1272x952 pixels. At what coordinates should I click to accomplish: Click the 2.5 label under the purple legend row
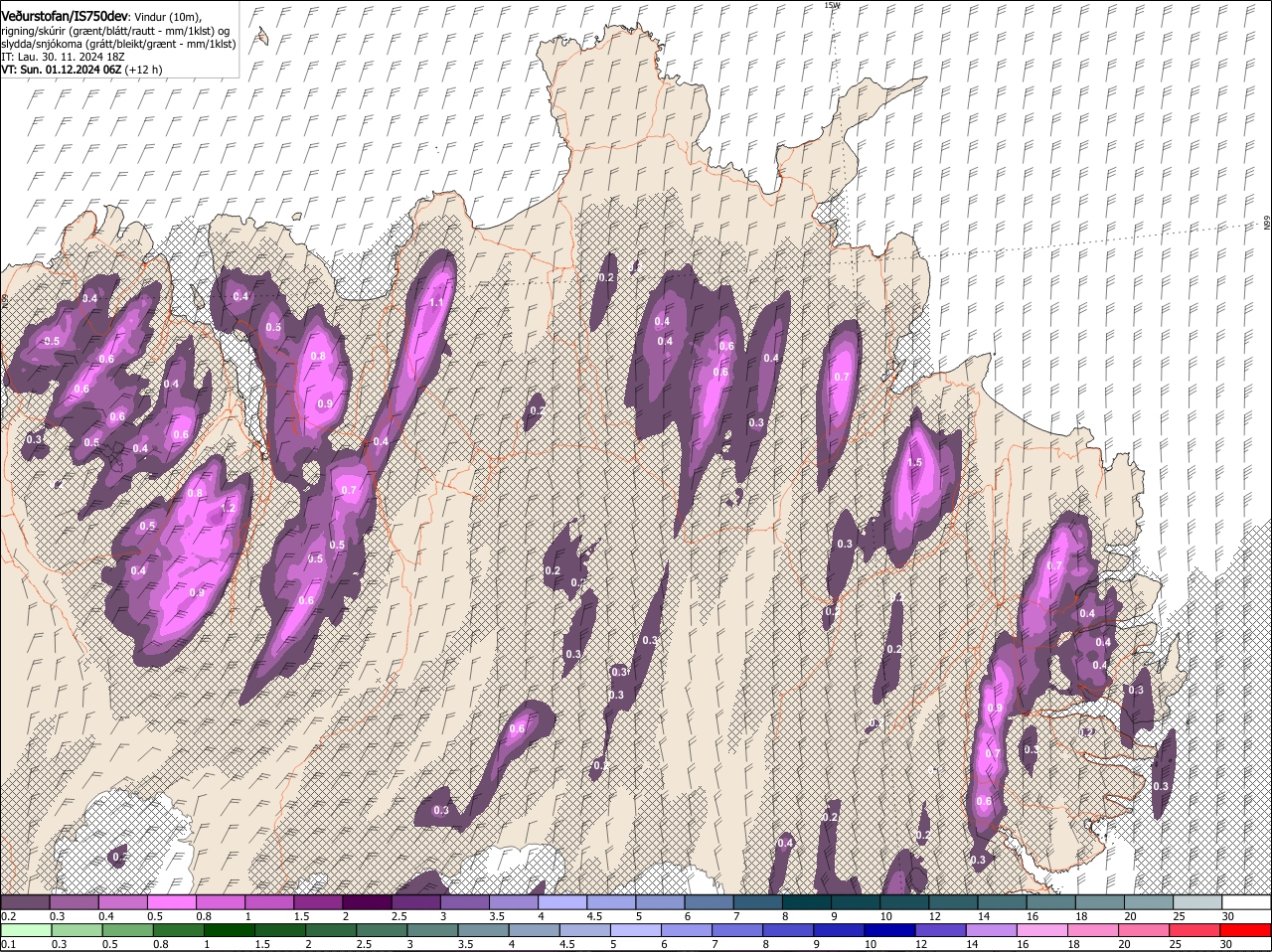coord(398,915)
